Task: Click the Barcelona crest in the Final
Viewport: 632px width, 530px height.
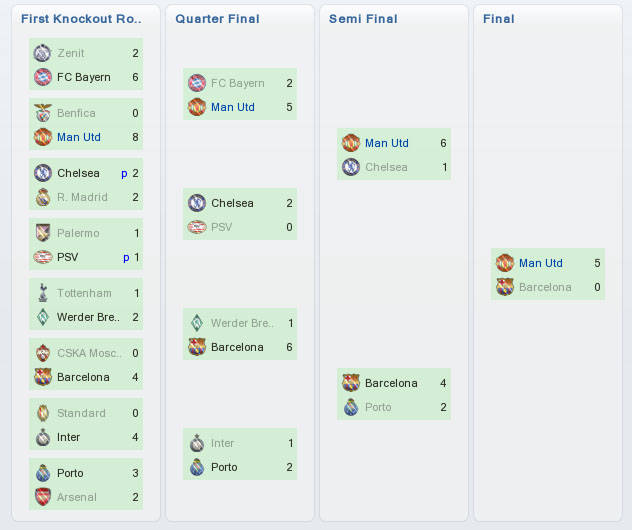Action: point(504,287)
